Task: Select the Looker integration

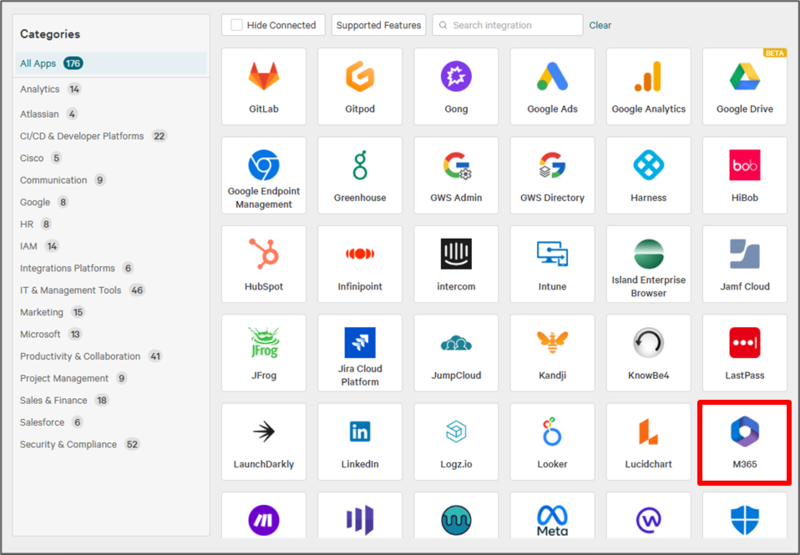Action: tap(552, 441)
